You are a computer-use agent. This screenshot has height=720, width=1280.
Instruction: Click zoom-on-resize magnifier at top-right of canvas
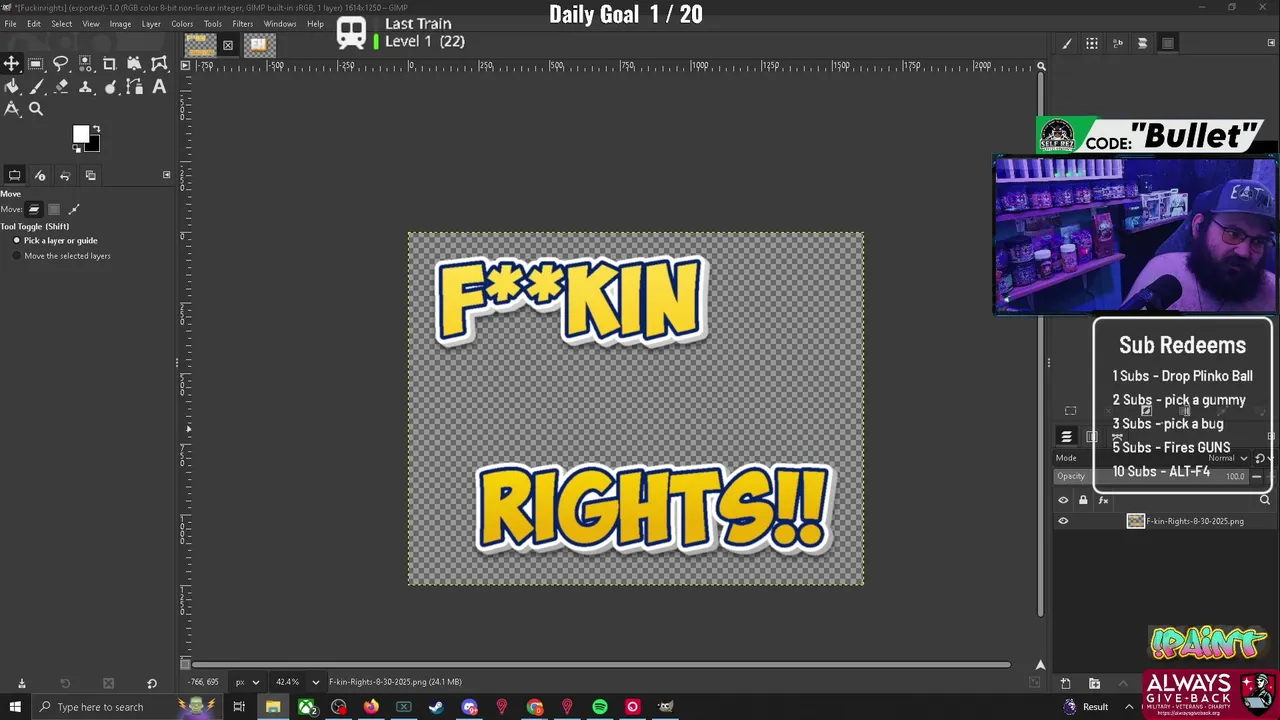[1041, 66]
